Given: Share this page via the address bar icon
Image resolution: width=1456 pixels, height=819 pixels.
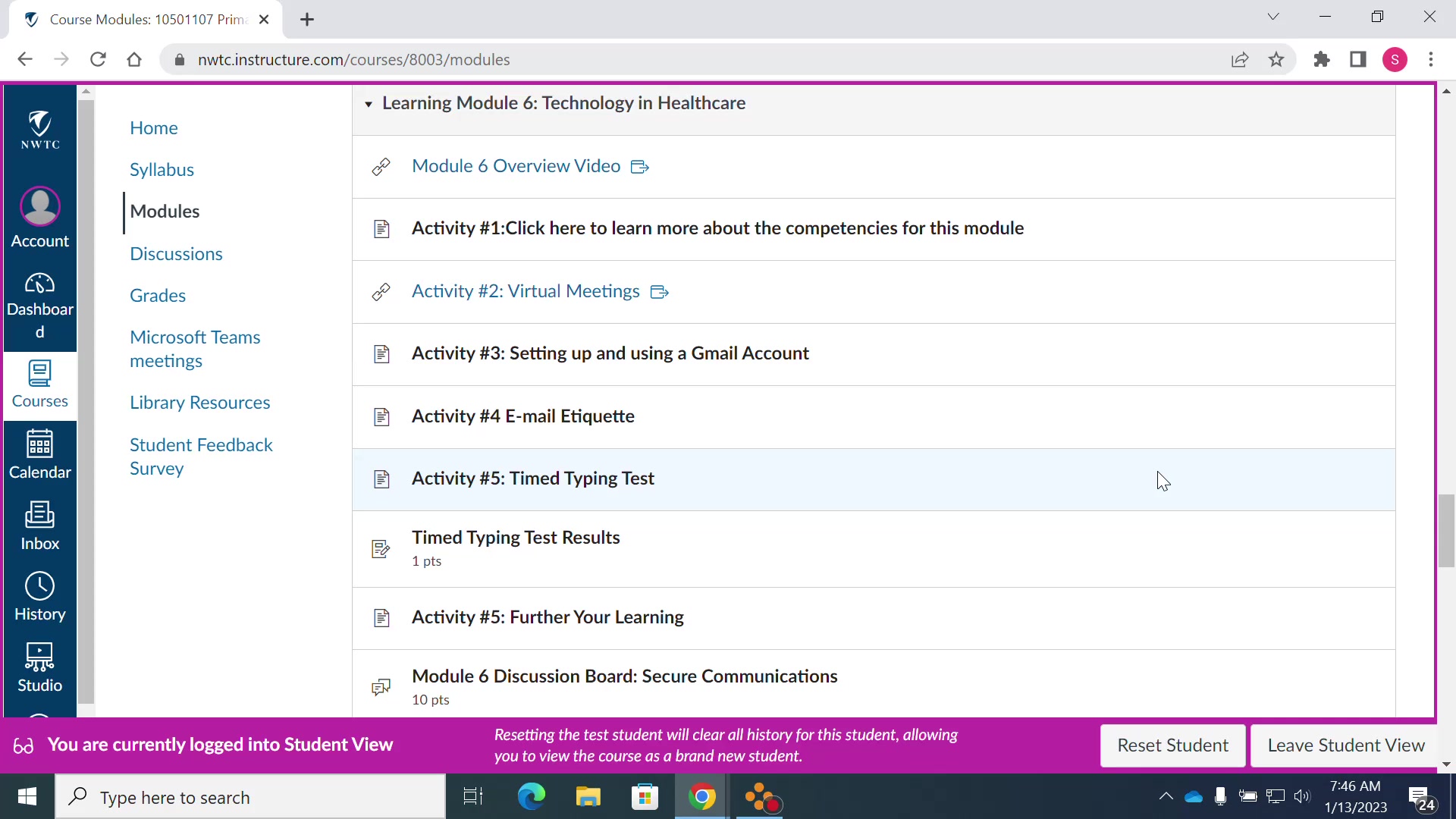Looking at the screenshot, I should click(1240, 59).
